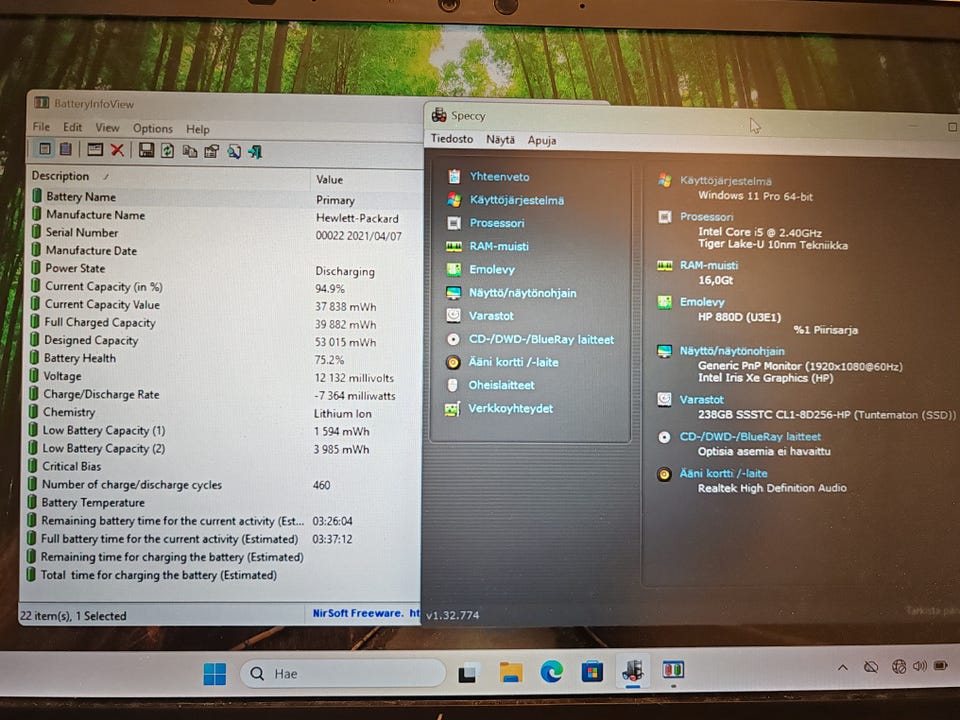The height and width of the screenshot is (720, 960).
Task: Select Näyttö/näytönohjain in the Speccy sidebar
Action: [522, 293]
